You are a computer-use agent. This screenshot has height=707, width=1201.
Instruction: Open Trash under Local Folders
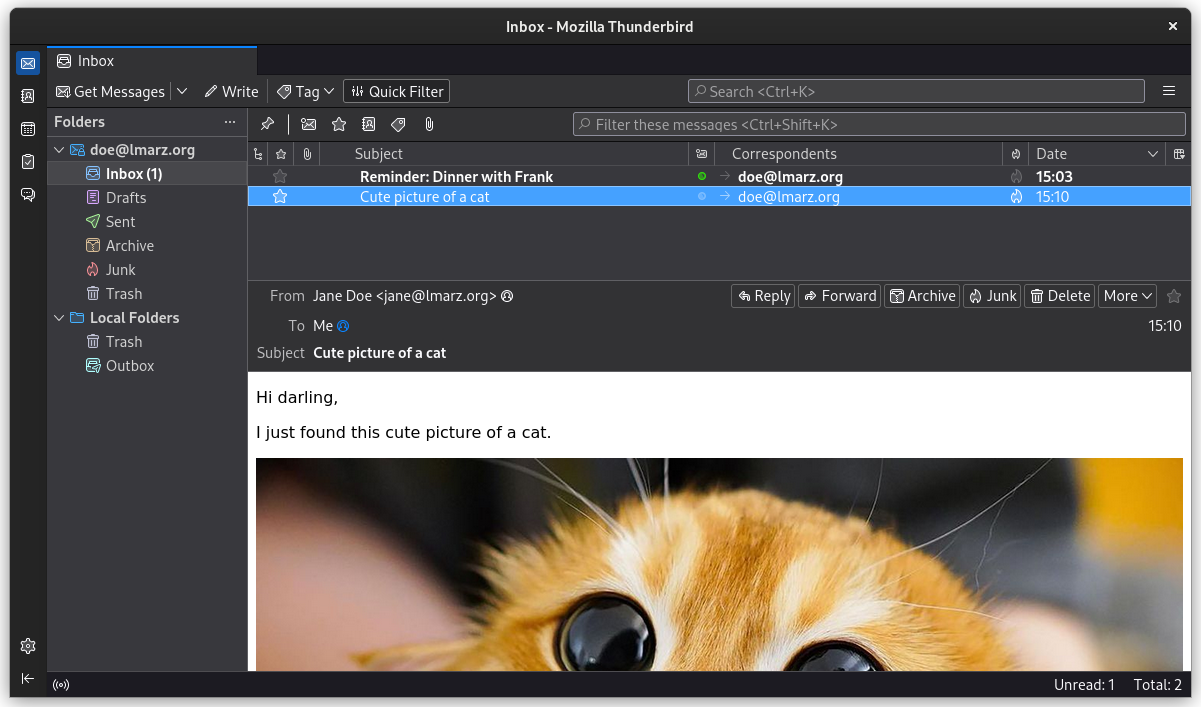click(x=146, y=342)
